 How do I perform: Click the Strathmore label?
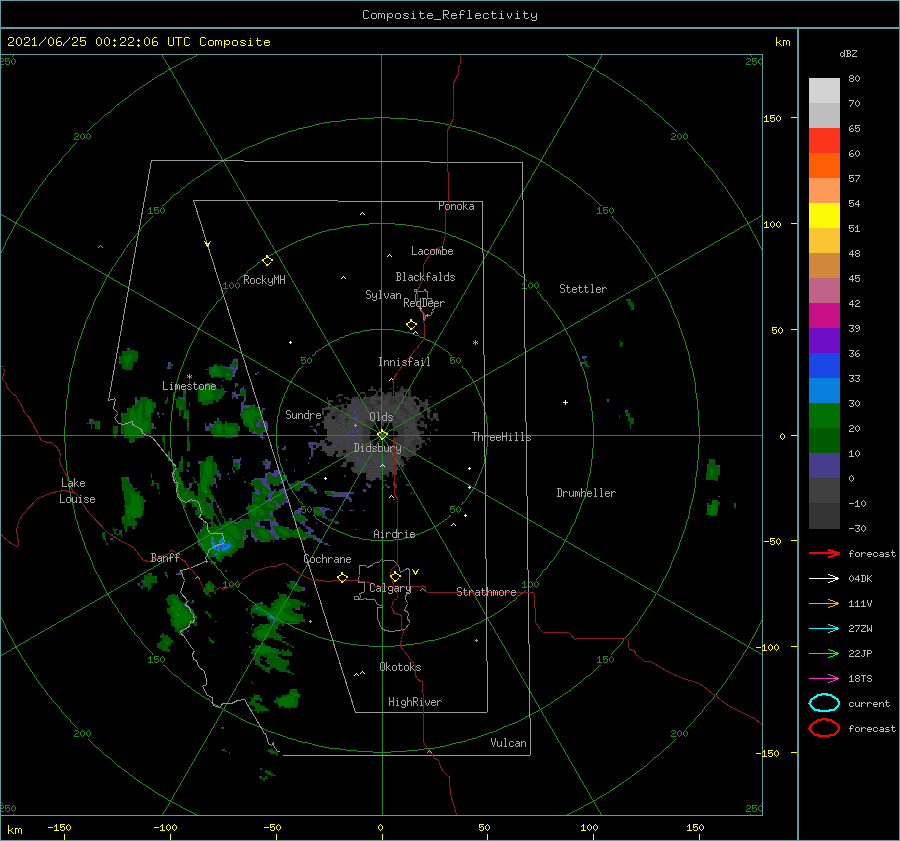(x=486, y=592)
